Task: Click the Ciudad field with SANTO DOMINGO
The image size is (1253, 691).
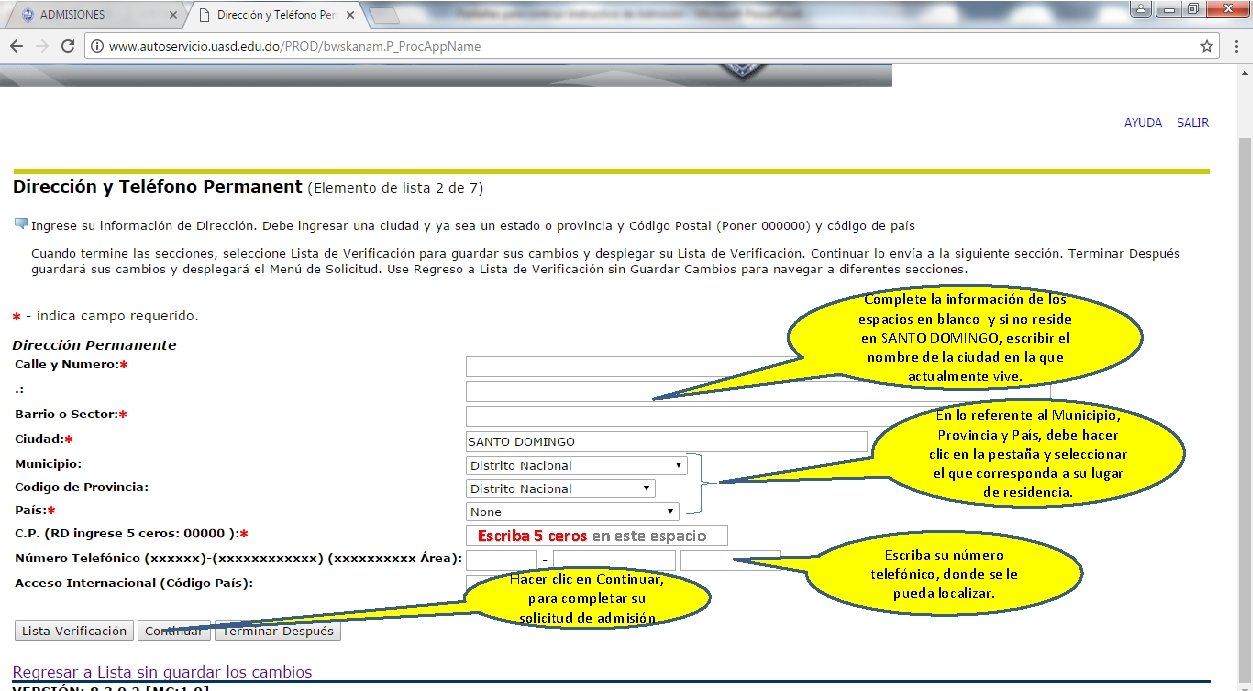Action: (666, 441)
